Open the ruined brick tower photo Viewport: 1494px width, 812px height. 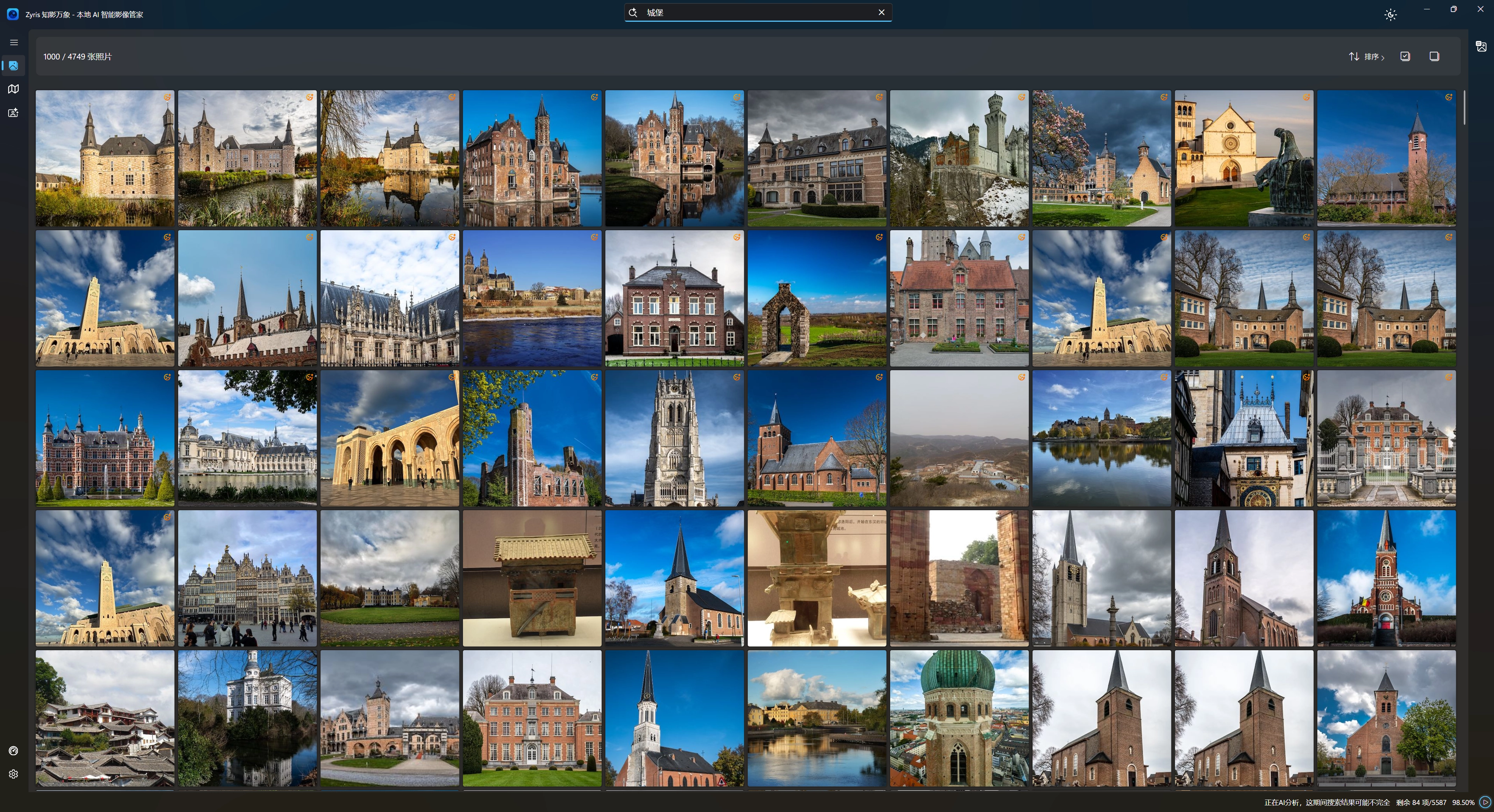(532, 439)
